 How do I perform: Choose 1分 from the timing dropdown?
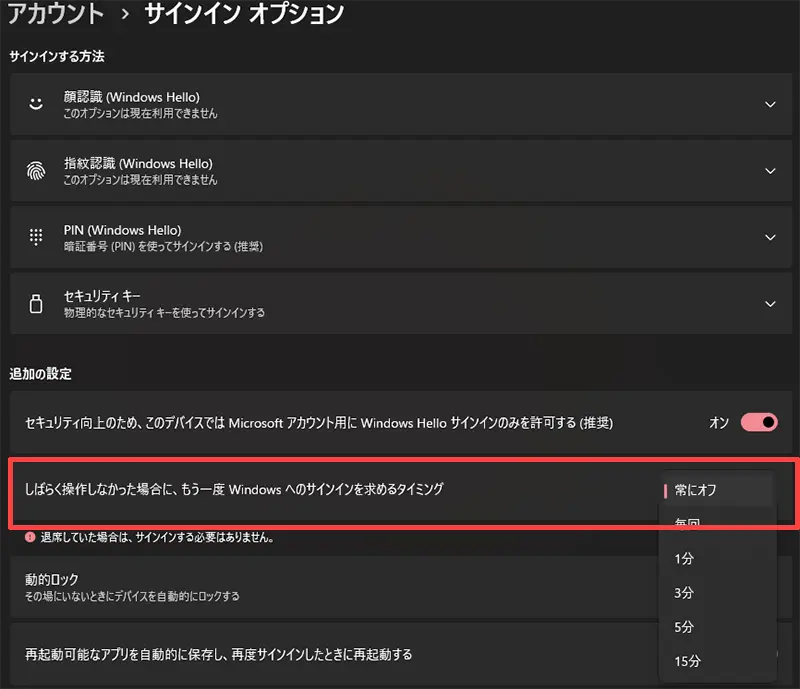click(717, 558)
